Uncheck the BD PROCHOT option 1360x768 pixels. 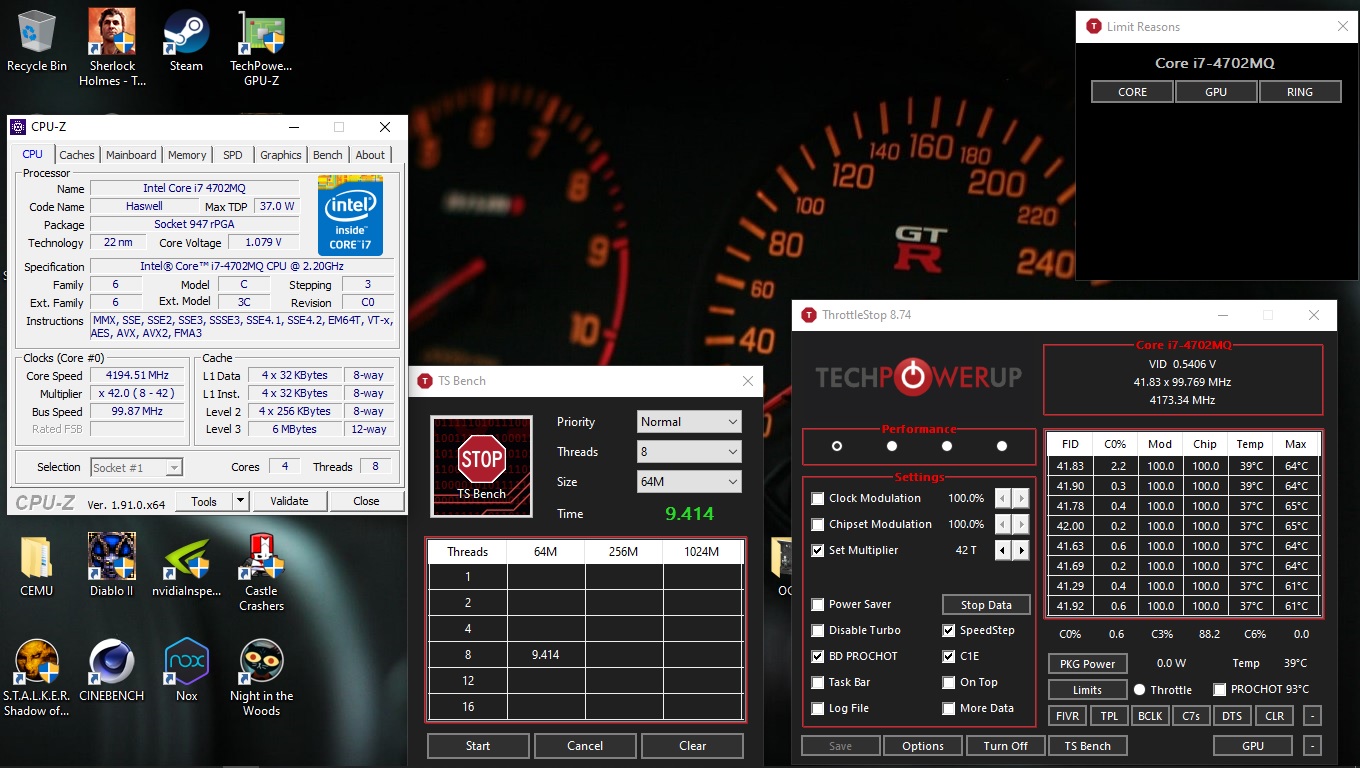(818, 656)
